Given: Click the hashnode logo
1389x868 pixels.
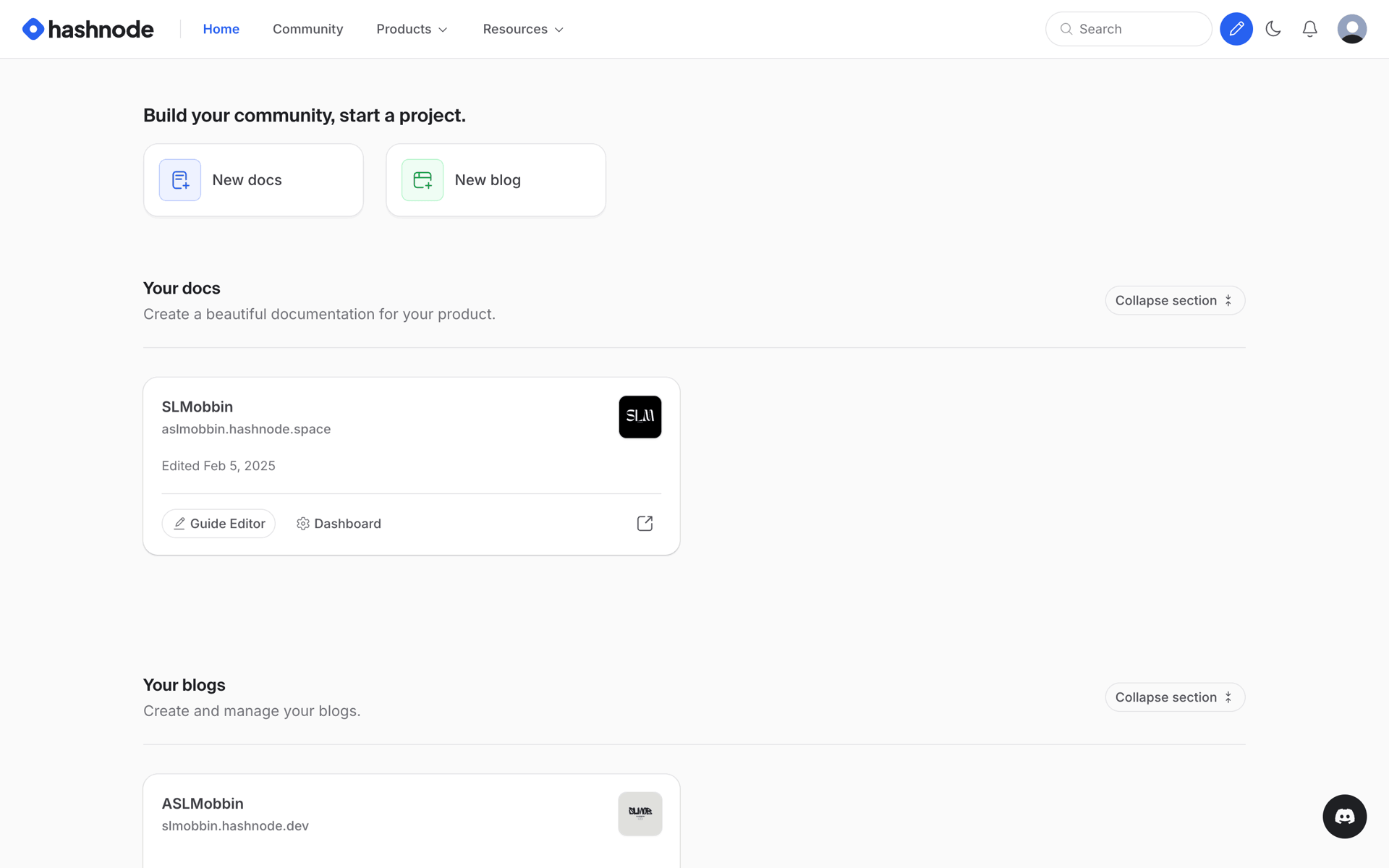Looking at the screenshot, I should [x=88, y=29].
